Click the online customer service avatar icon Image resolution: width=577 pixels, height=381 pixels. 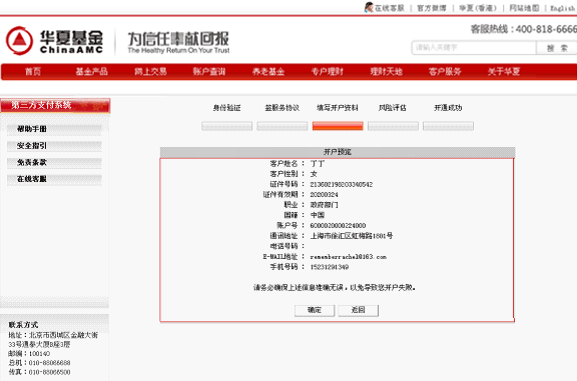368,7
